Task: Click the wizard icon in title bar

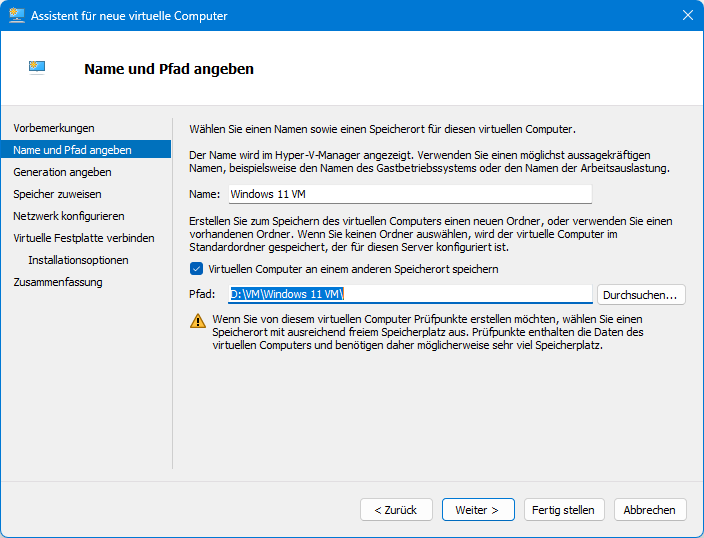Action: (x=16, y=16)
